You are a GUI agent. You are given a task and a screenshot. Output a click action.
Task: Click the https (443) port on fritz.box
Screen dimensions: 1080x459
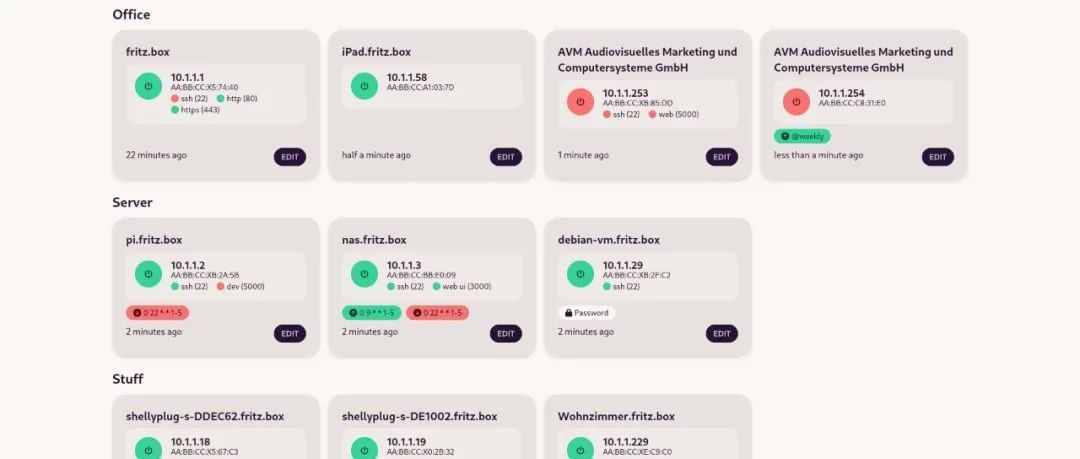[x=200, y=110]
